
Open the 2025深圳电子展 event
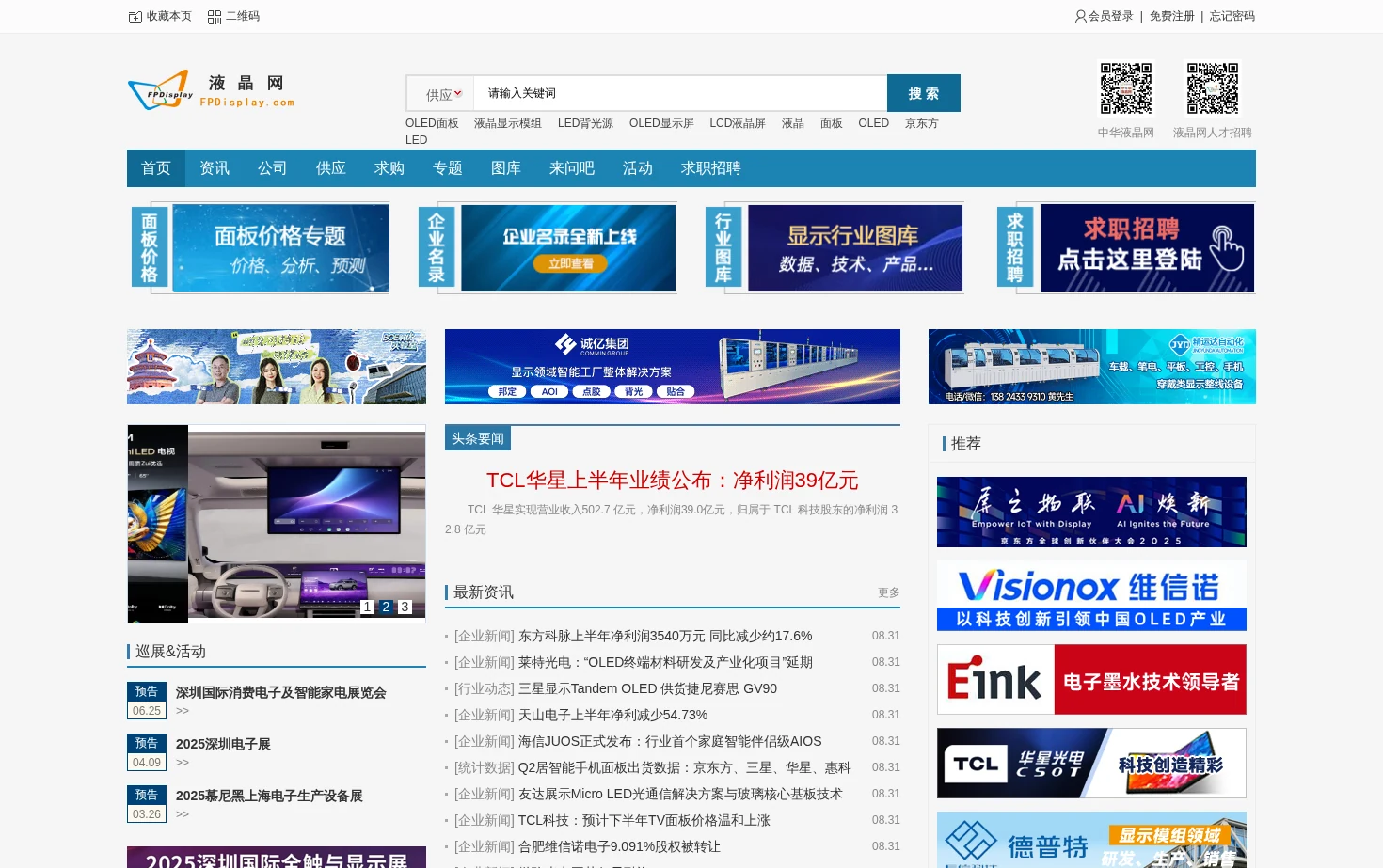[223, 744]
